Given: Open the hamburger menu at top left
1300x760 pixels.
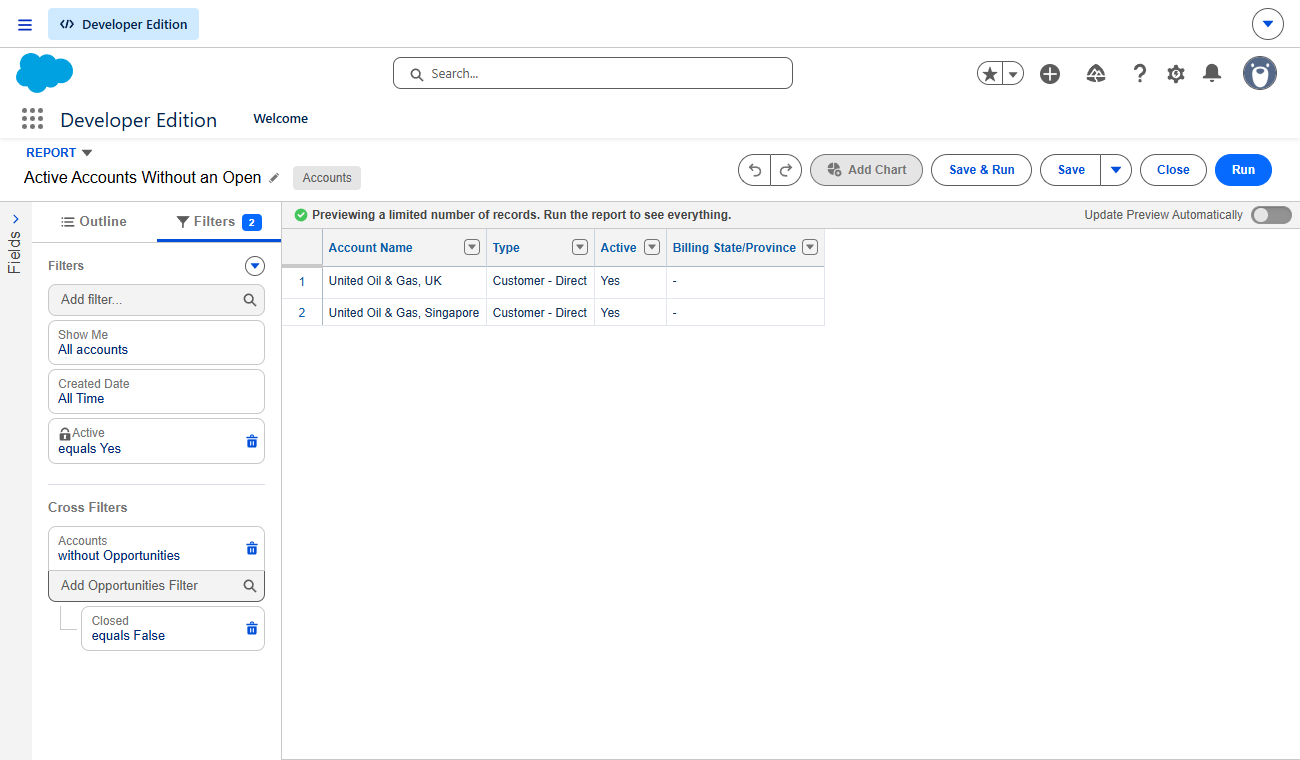Looking at the screenshot, I should (x=25, y=24).
